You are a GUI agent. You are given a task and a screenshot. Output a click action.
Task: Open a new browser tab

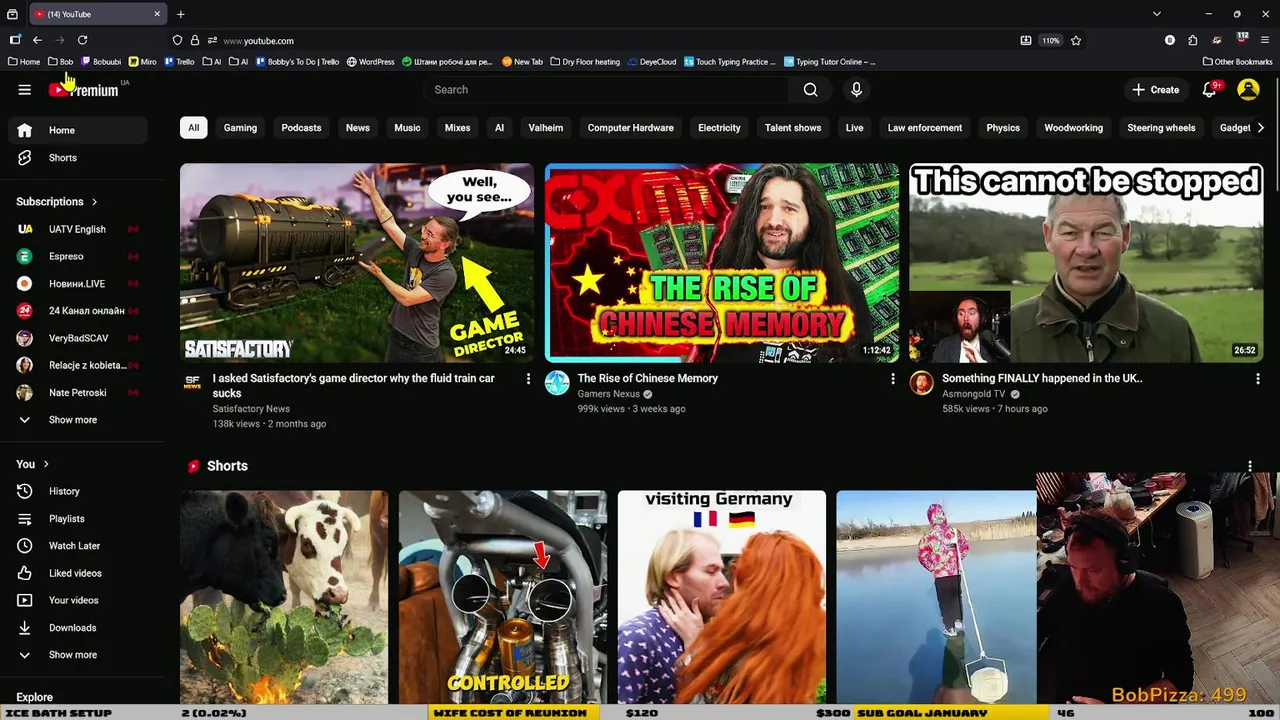pos(181,14)
